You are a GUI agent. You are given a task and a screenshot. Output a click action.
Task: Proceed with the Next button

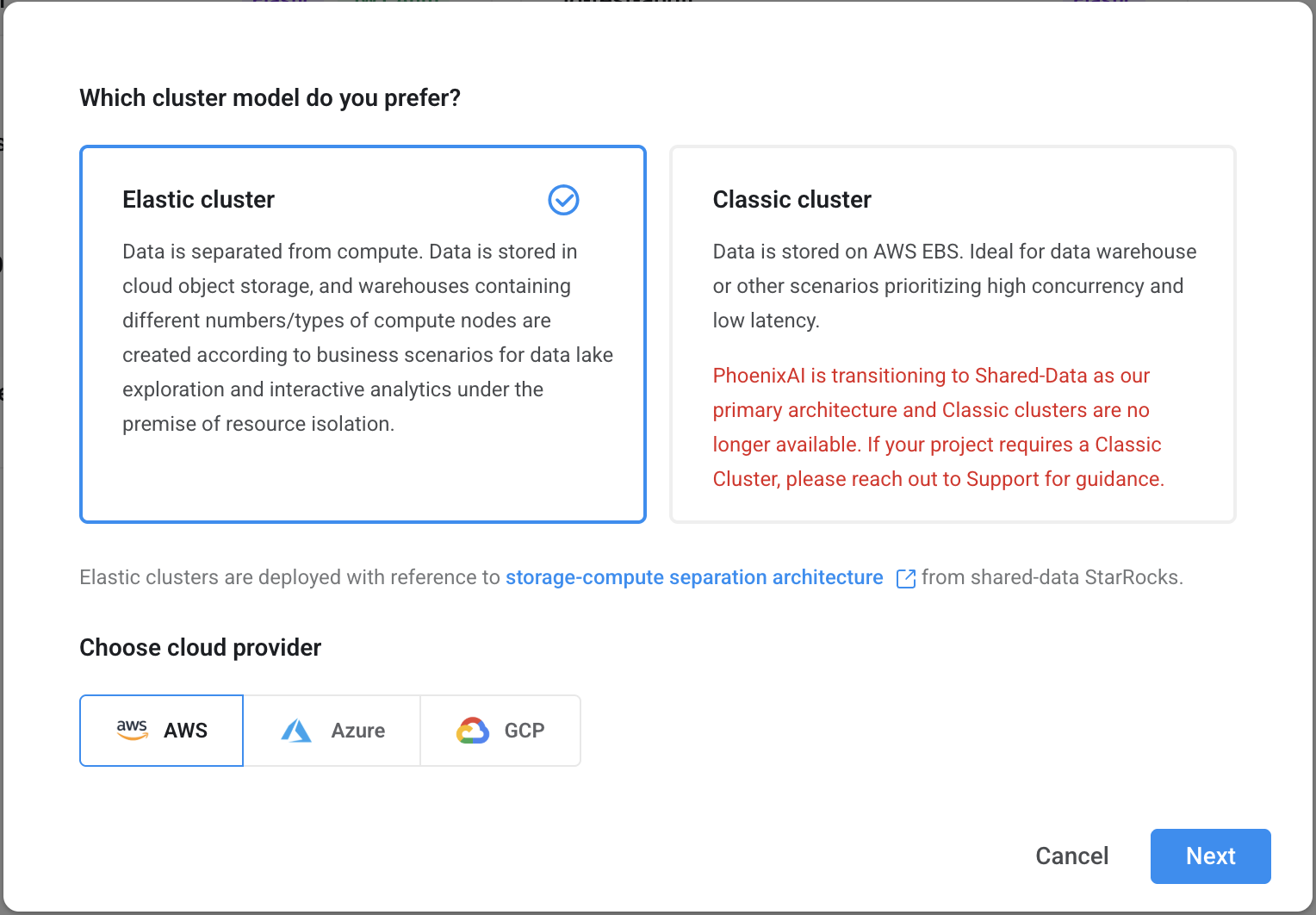click(1210, 856)
